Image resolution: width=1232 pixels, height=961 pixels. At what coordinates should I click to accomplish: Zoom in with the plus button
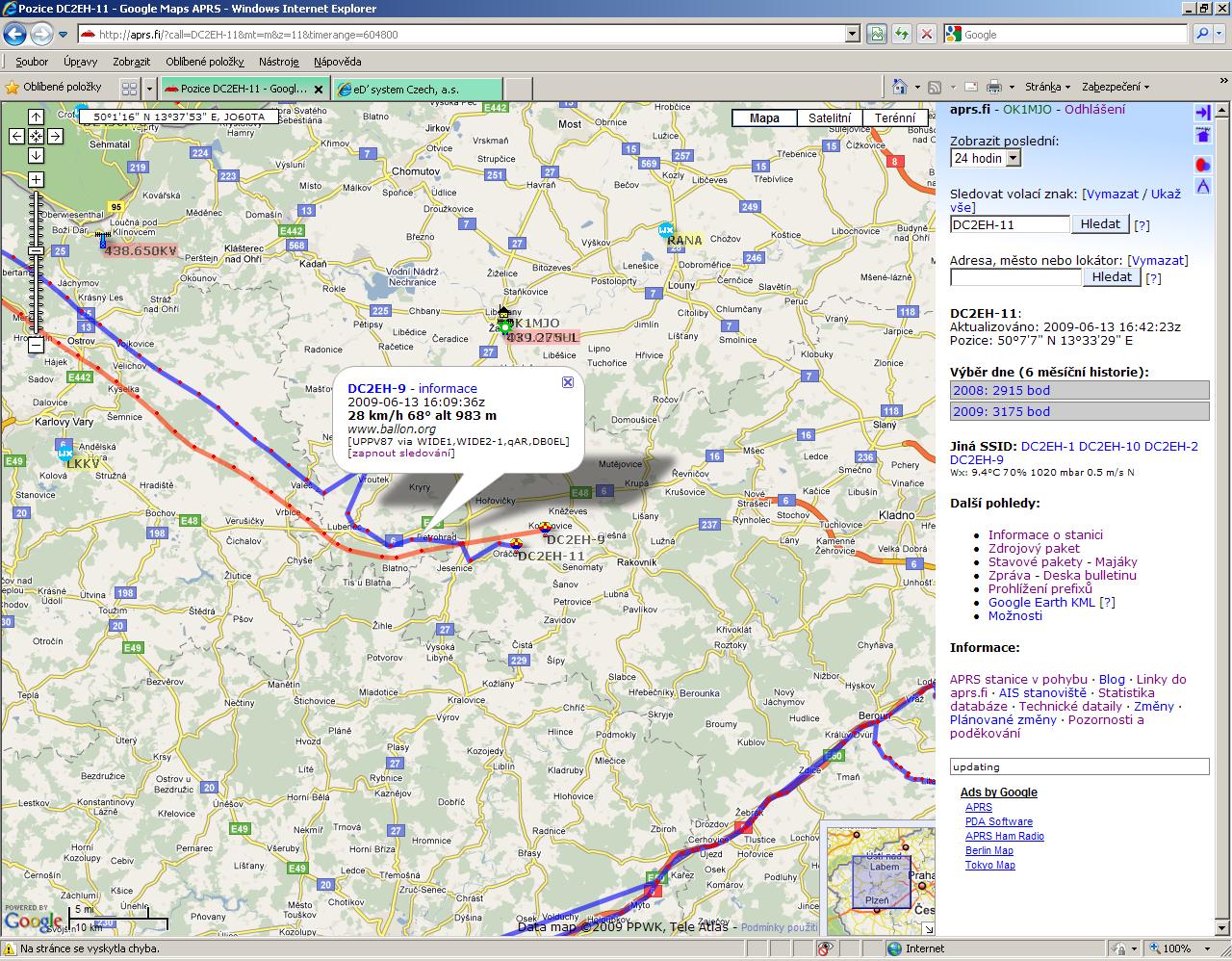pyautogui.click(x=36, y=179)
